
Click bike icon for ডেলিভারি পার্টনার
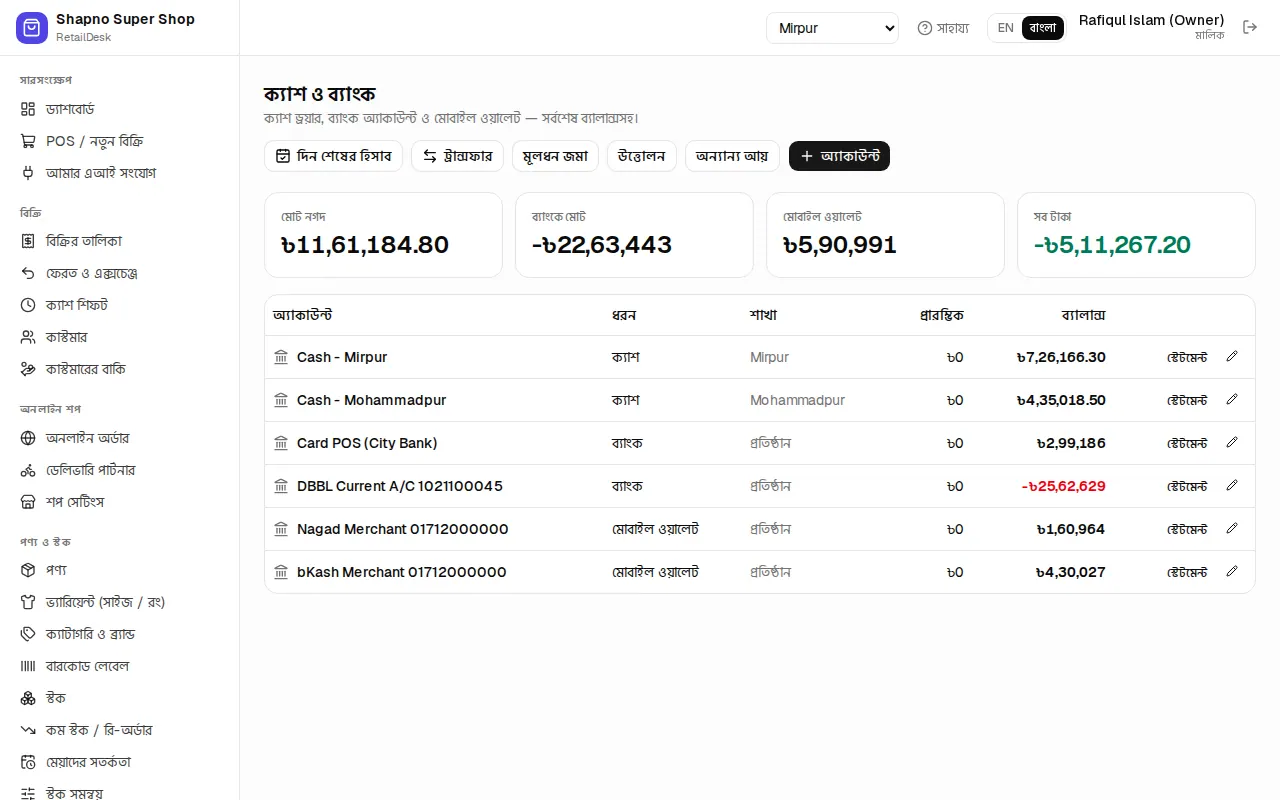pyautogui.click(x=28, y=470)
